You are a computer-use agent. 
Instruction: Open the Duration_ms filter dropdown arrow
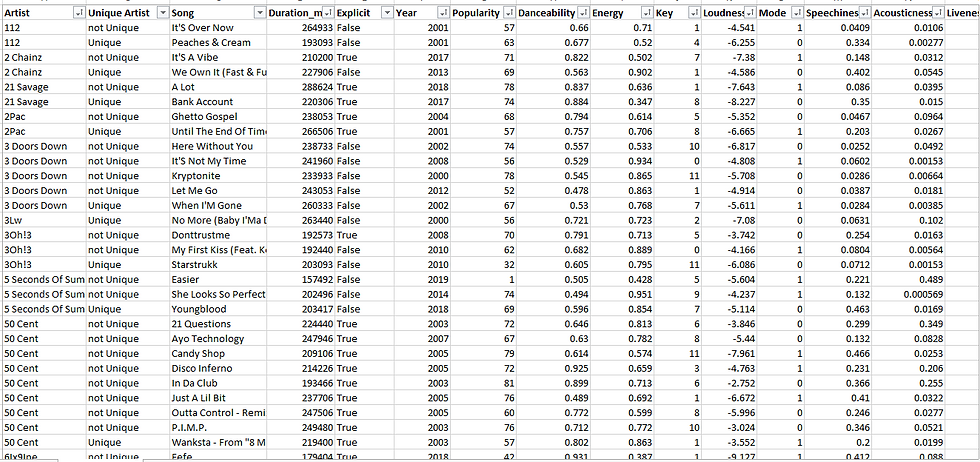[328, 13]
